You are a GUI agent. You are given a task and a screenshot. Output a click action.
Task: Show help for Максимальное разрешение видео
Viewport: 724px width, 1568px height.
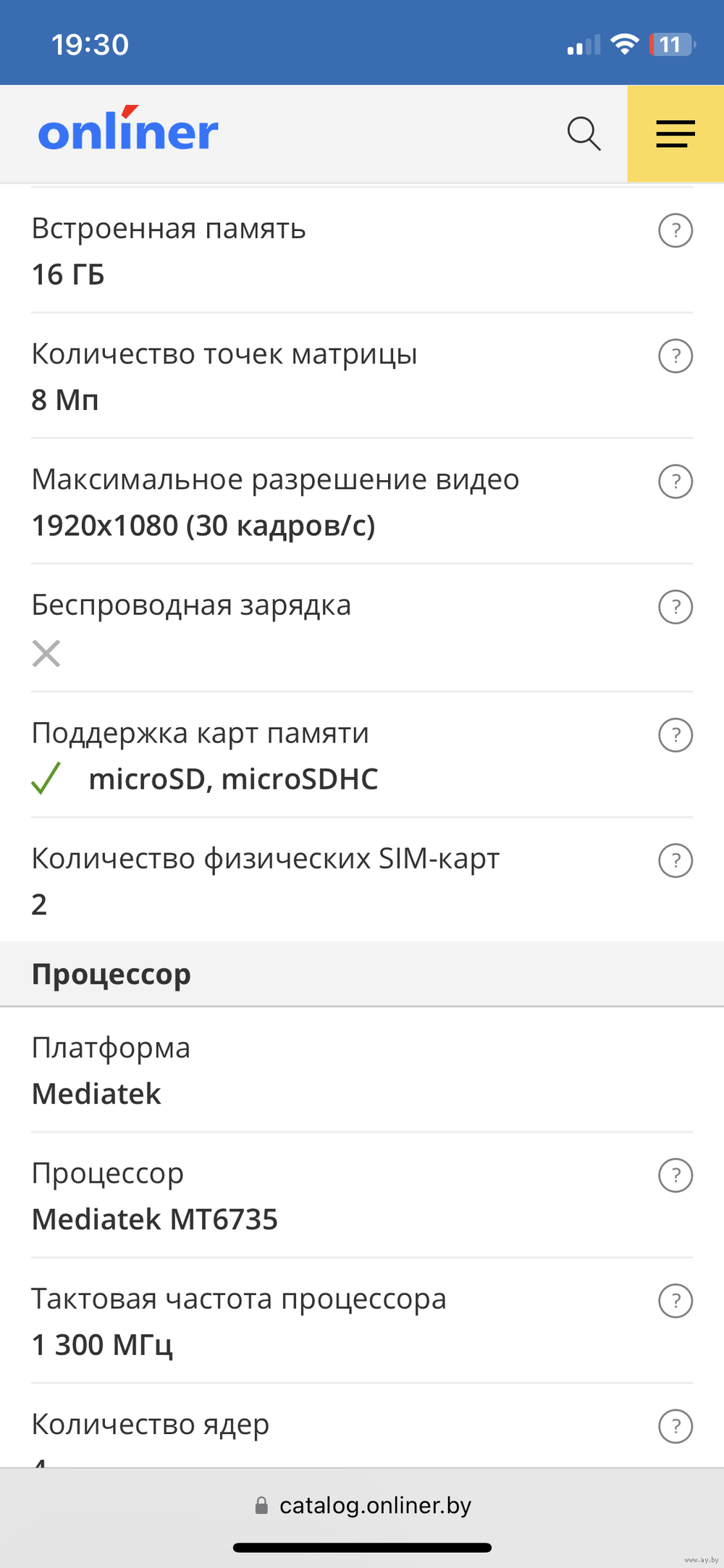point(675,482)
